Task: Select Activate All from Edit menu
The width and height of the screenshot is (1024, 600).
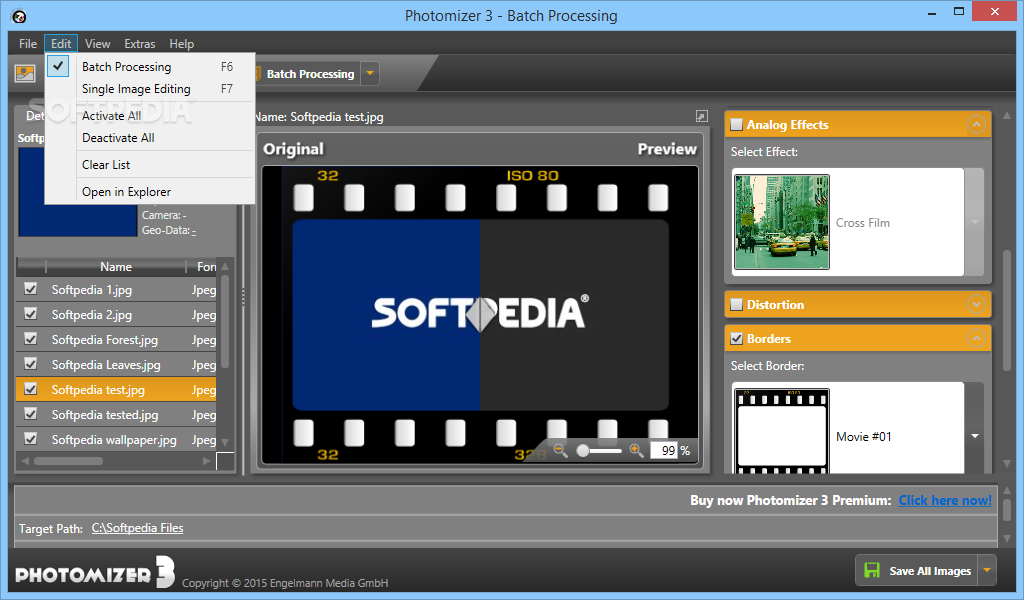Action: (x=150, y=116)
